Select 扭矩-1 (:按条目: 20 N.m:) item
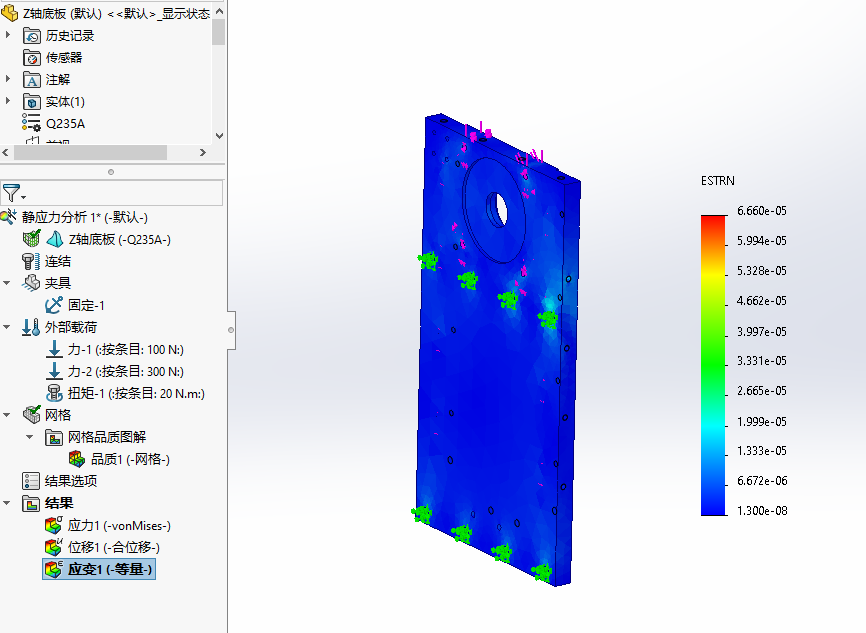 (x=136, y=394)
